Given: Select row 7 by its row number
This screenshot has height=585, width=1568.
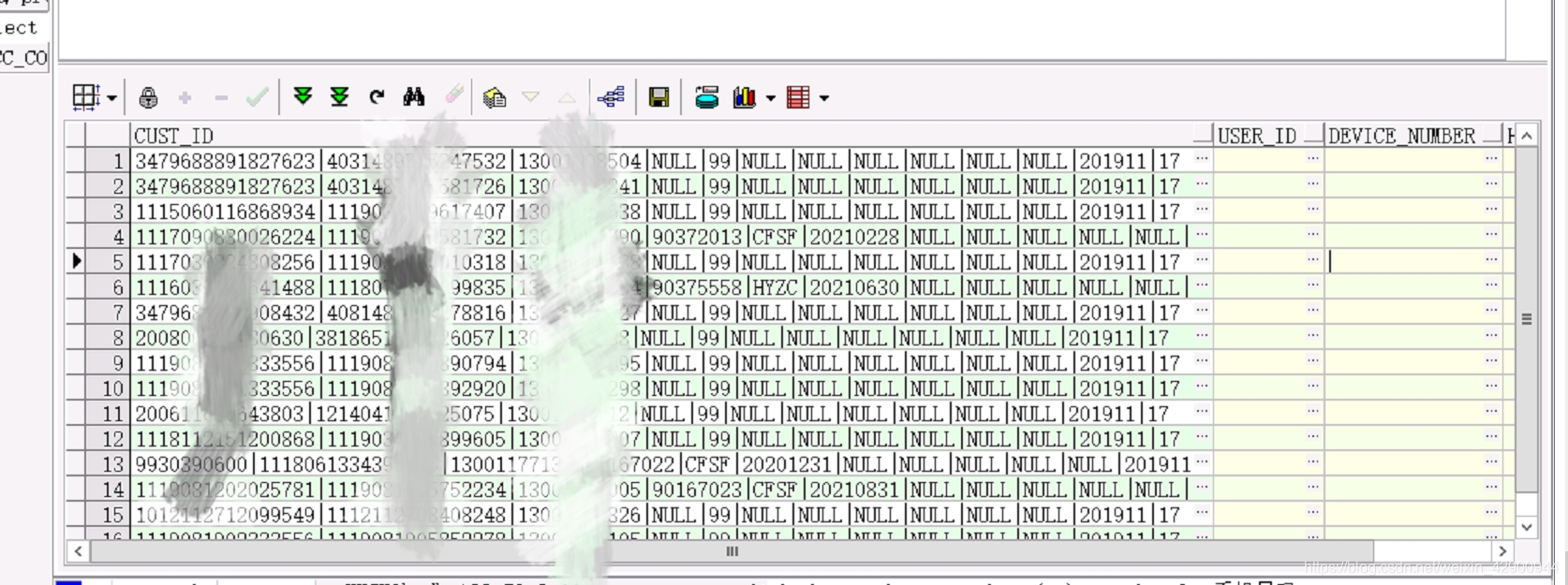Looking at the screenshot, I should pos(107,313).
